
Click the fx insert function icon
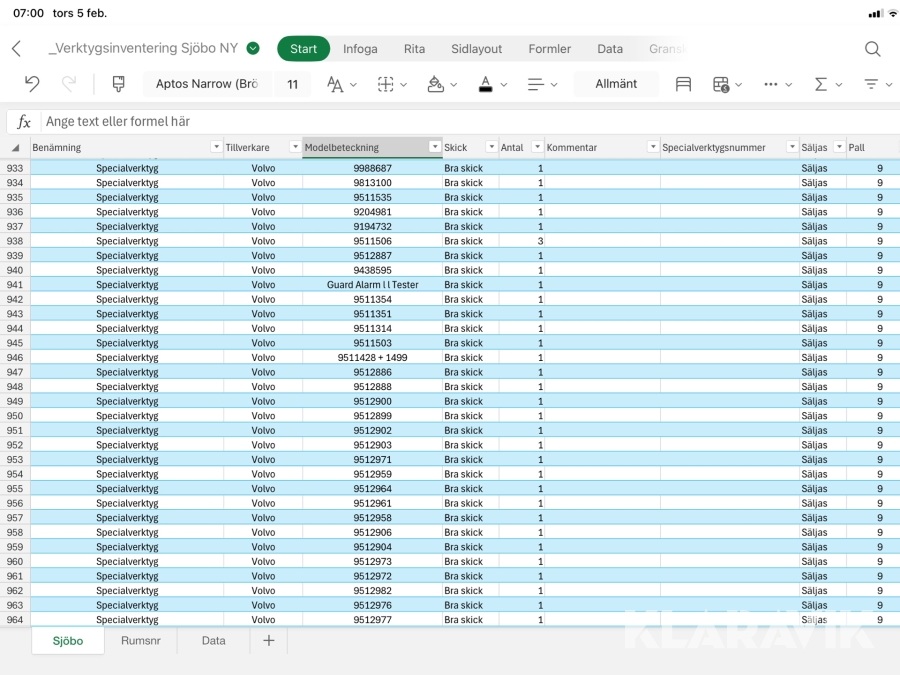click(24, 122)
